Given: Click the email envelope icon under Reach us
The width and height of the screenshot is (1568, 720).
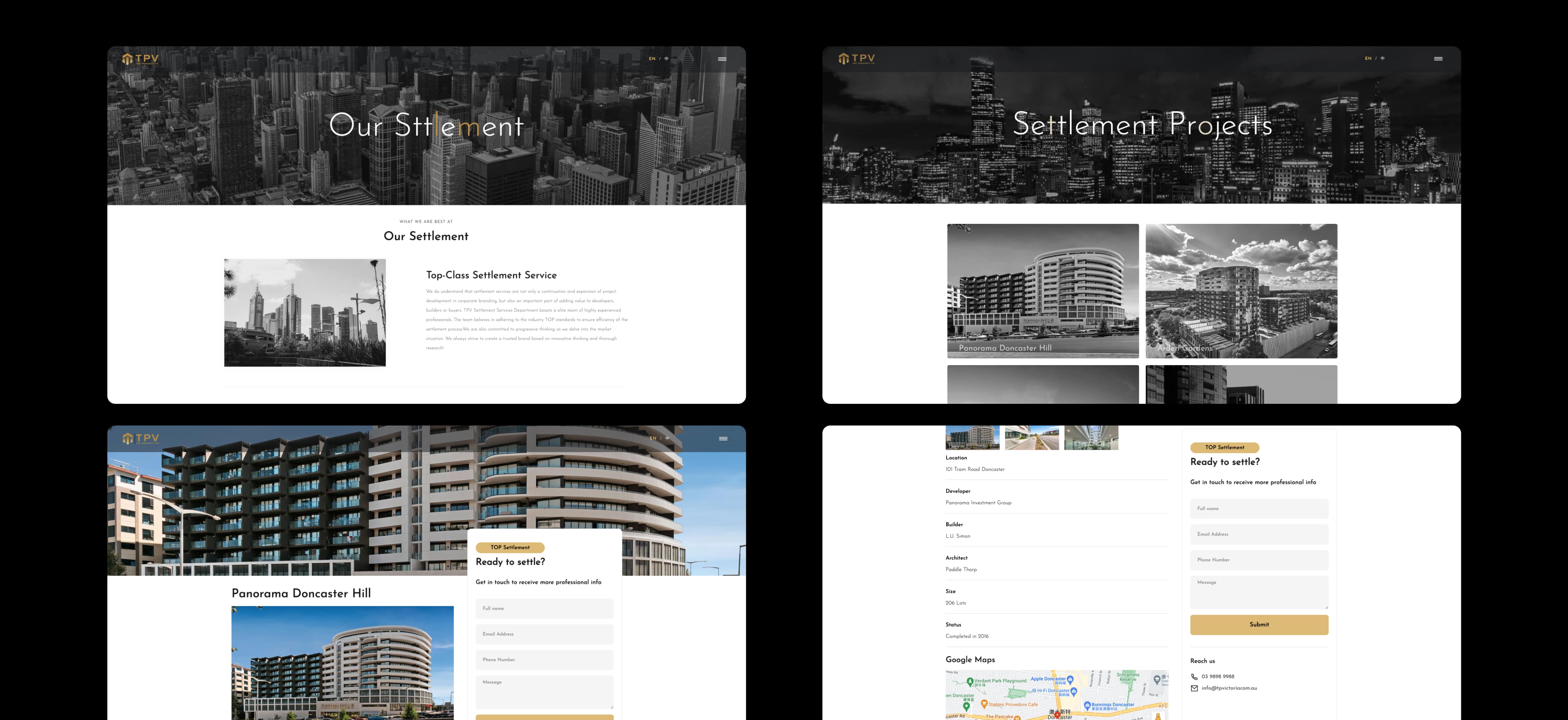Looking at the screenshot, I should coord(1194,688).
